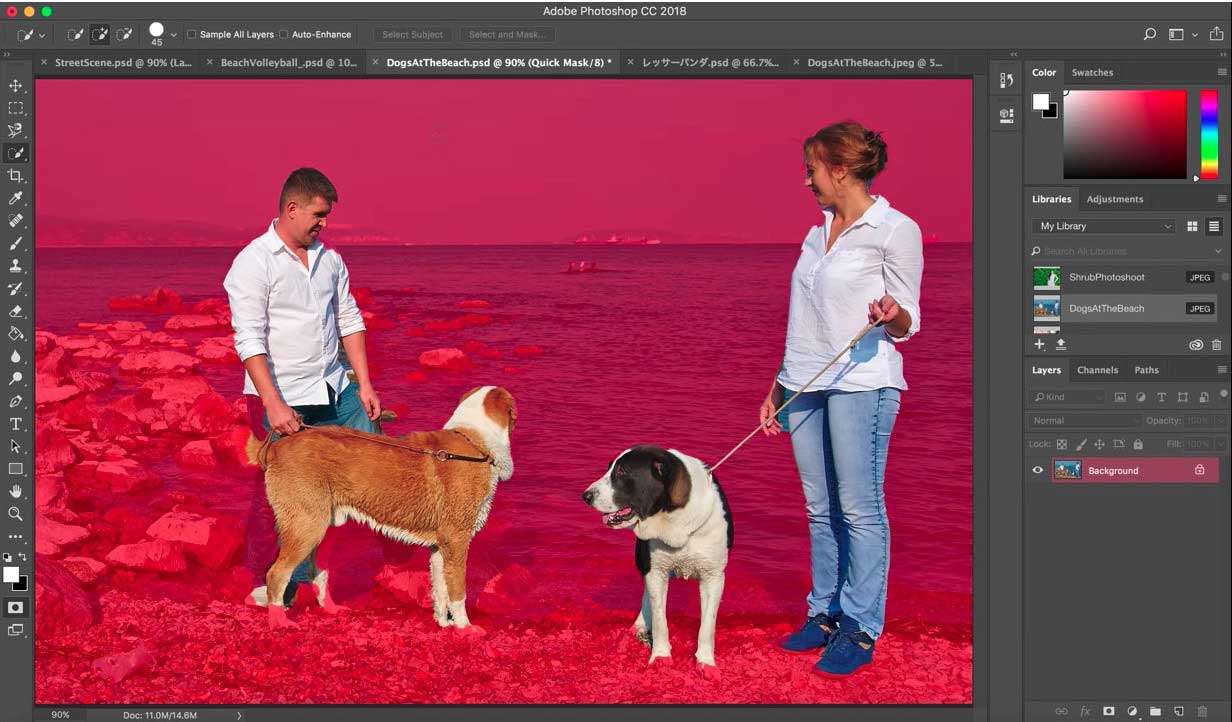The width and height of the screenshot is (1232, 722).
Task: Select the Horizontal Type tool
Action: (16, 424)
